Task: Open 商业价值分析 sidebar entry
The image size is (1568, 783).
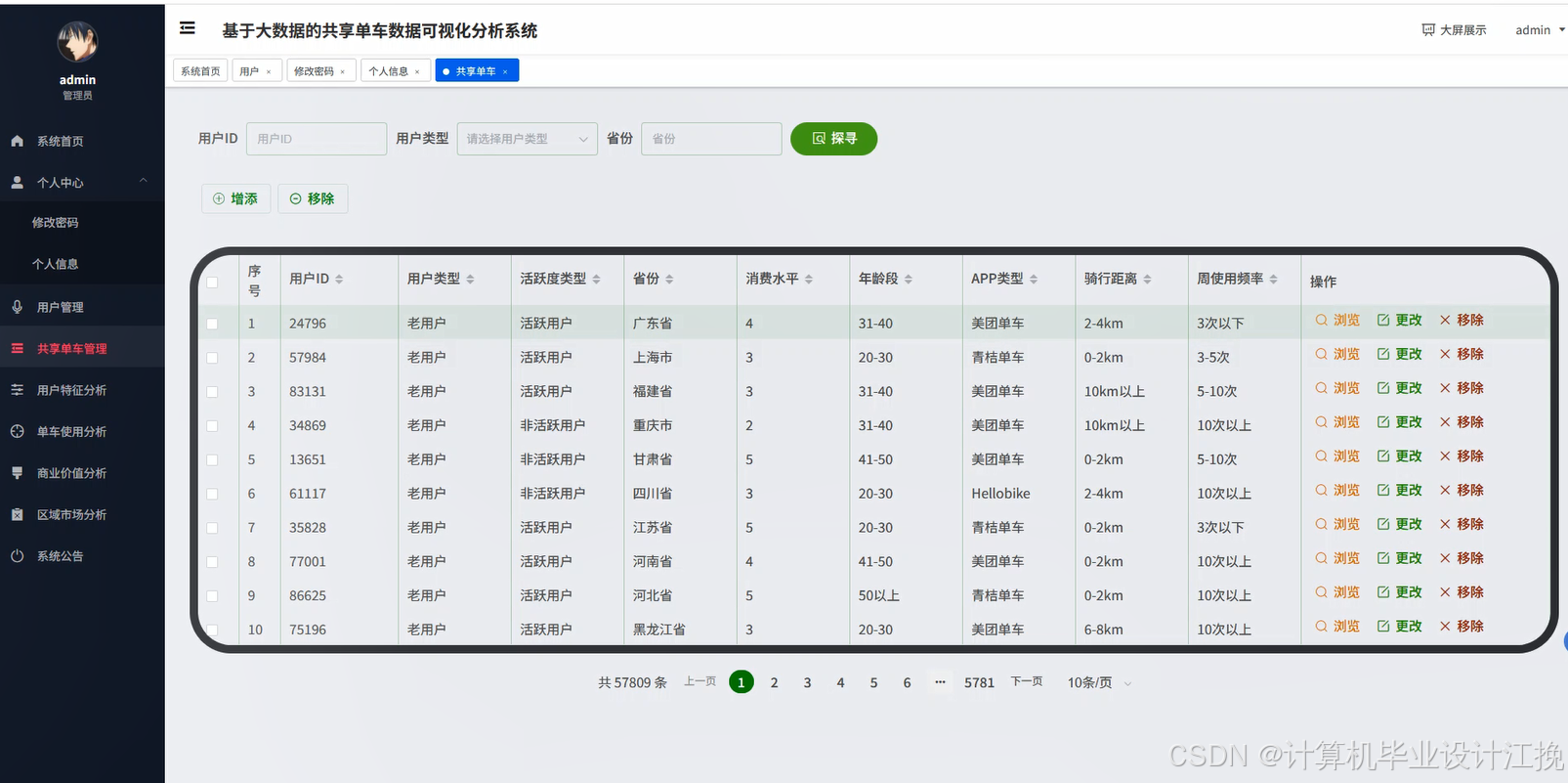Action: [x=82, y=473]
